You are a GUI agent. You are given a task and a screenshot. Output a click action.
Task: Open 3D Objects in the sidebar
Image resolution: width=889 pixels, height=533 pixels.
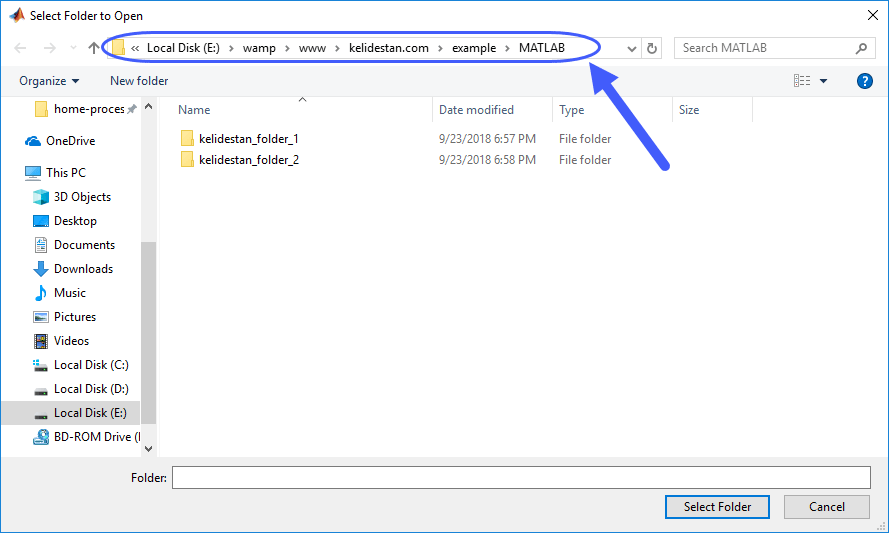click(82, 197)
